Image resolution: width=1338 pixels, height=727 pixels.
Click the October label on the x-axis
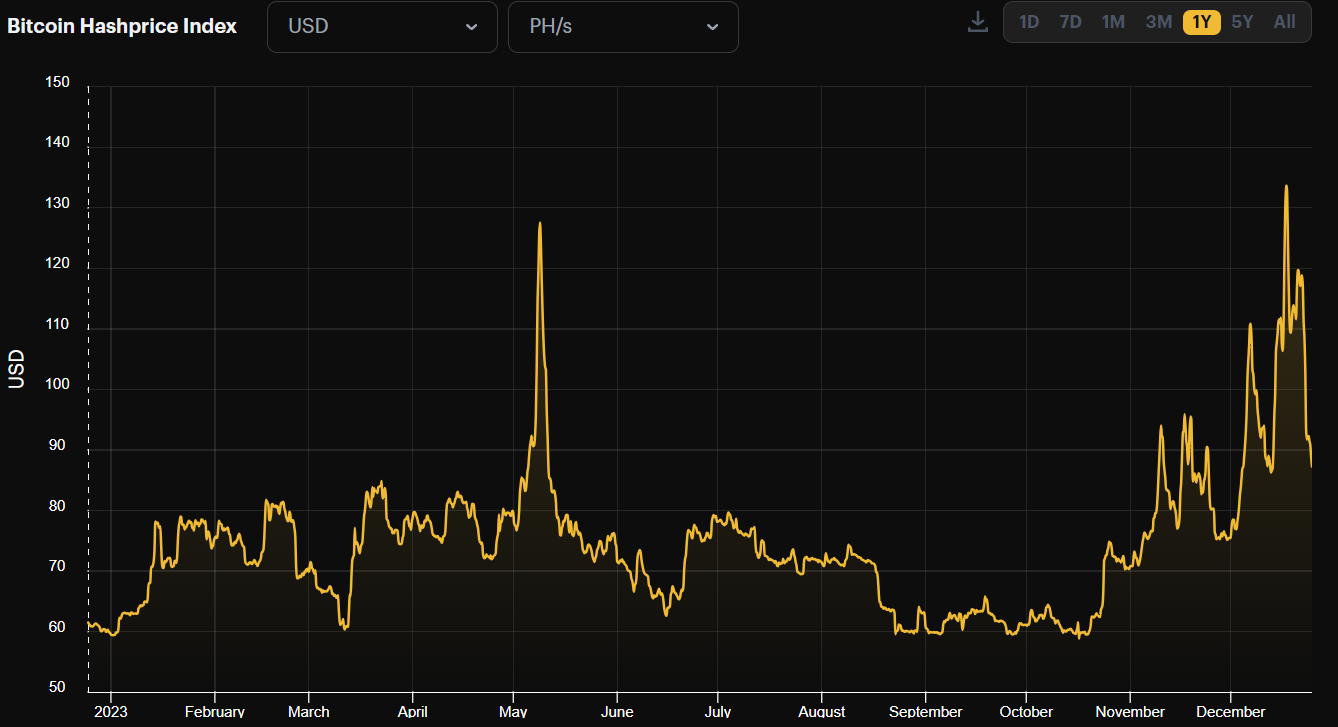pos(1026,712)
